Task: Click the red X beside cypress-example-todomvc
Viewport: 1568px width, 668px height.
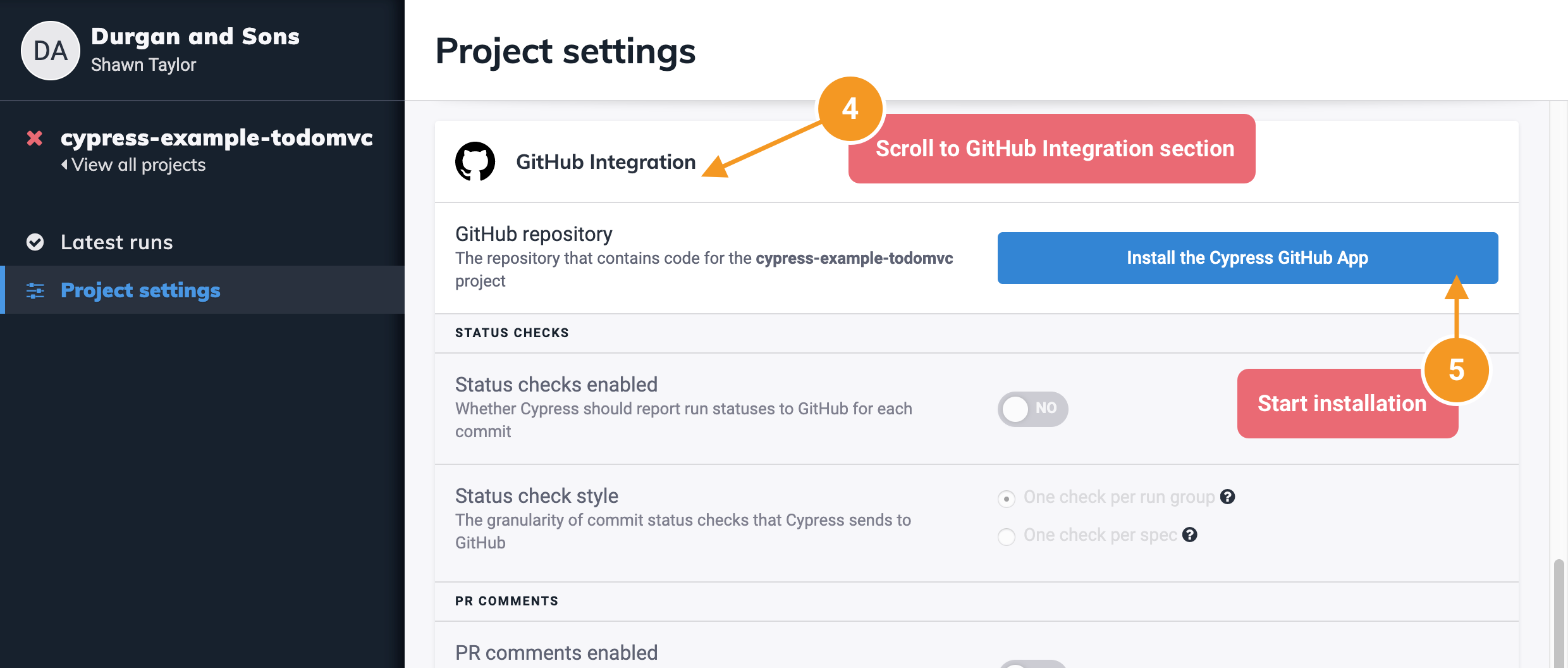Action: point(34,140)
